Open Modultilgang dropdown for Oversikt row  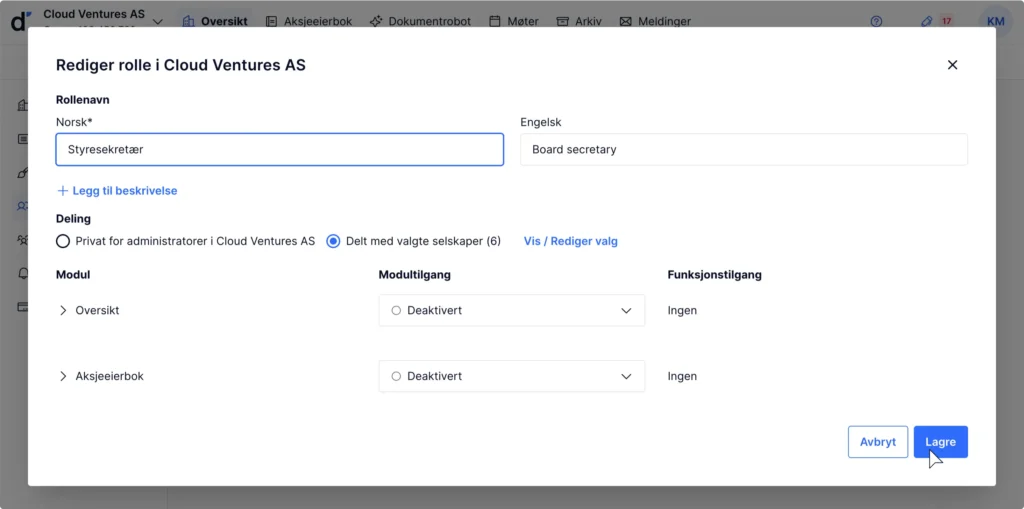coord(511,310)
